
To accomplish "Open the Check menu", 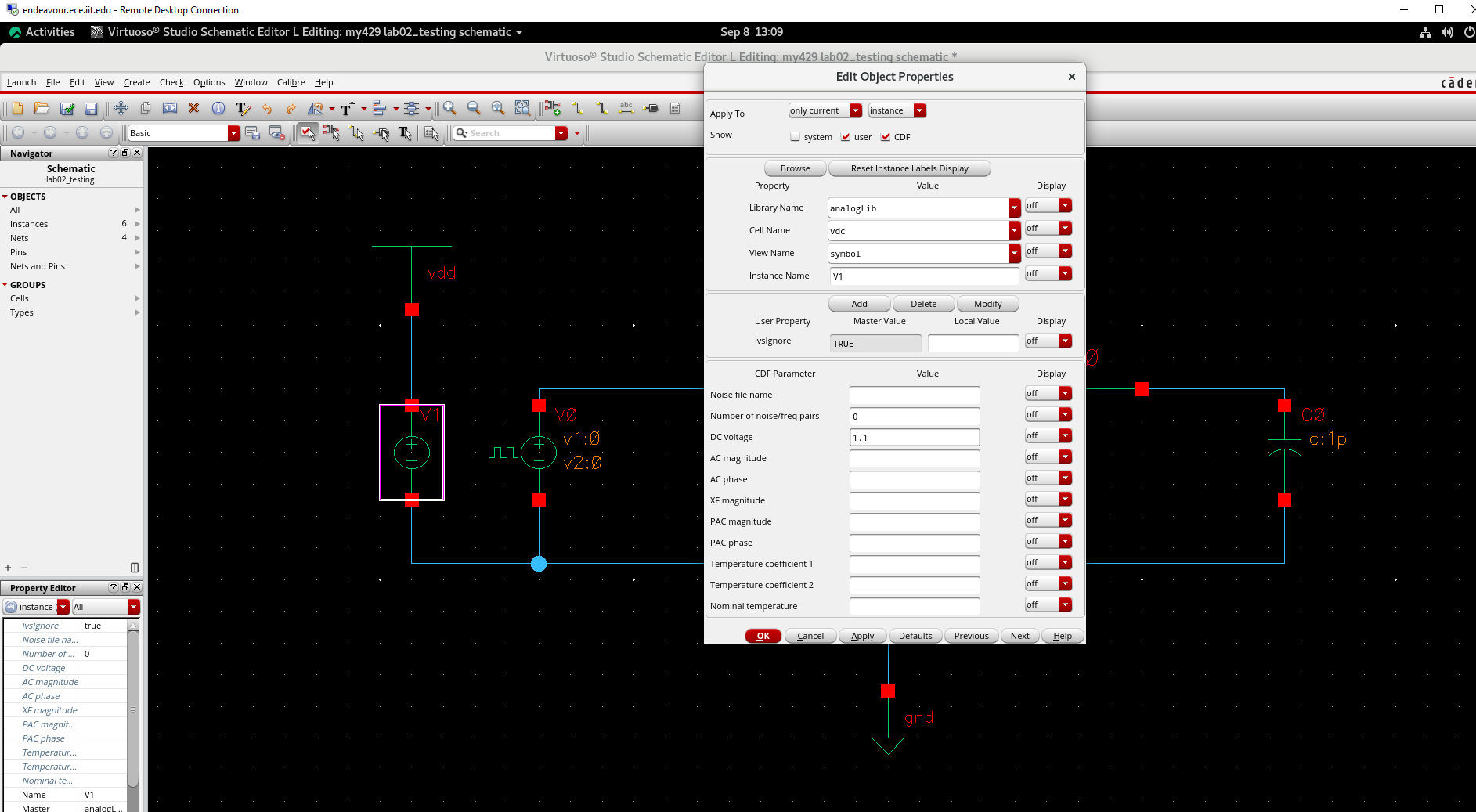I will pos(171,82).
